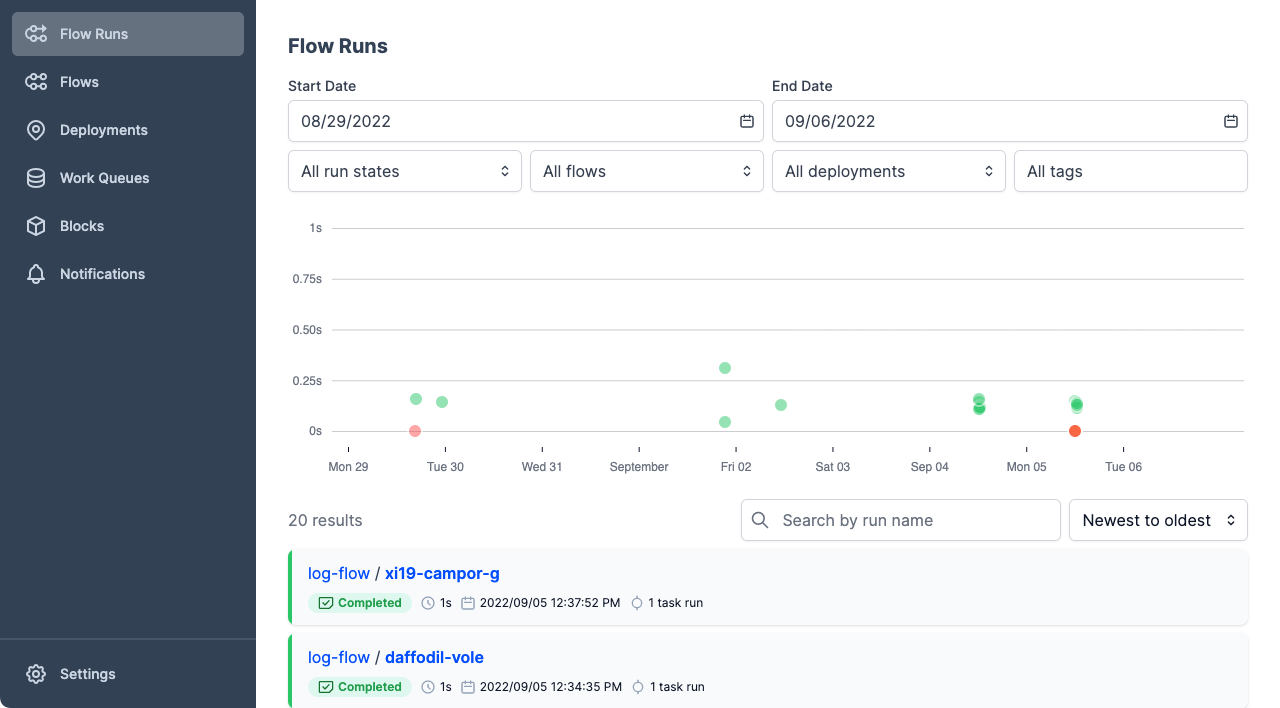This screenshot has height=708, width=1280.
Task: Focus the Search by run name box
Action: click(901, 520)
